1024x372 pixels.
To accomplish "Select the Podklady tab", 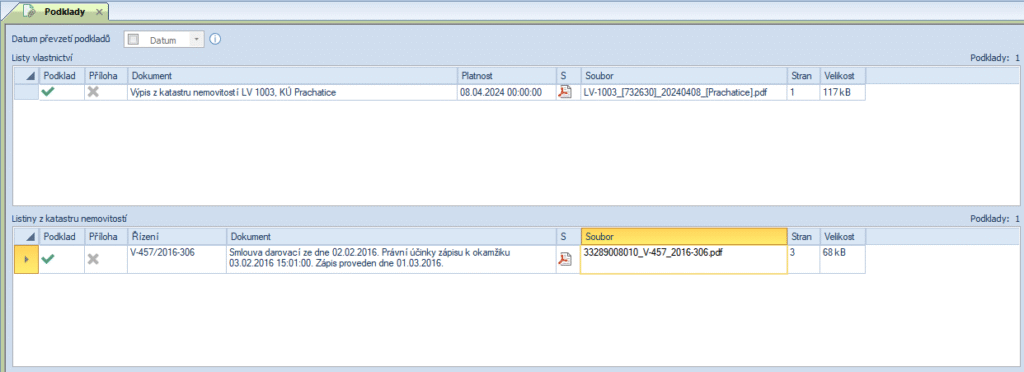I will click(x=64, y=12).
